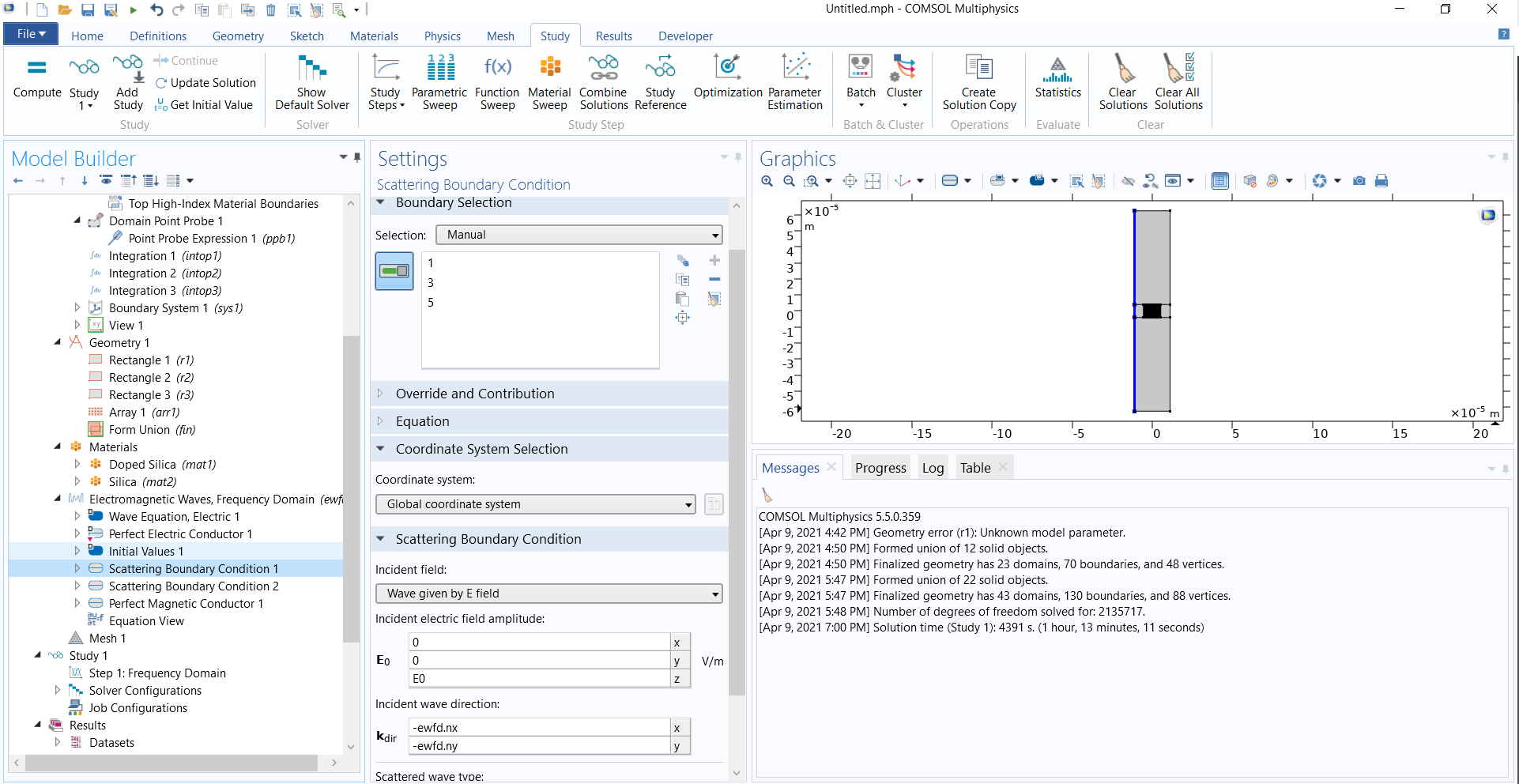Open the Coordinate system dropdown
1519x784 pixels.
tap(535, 504)
